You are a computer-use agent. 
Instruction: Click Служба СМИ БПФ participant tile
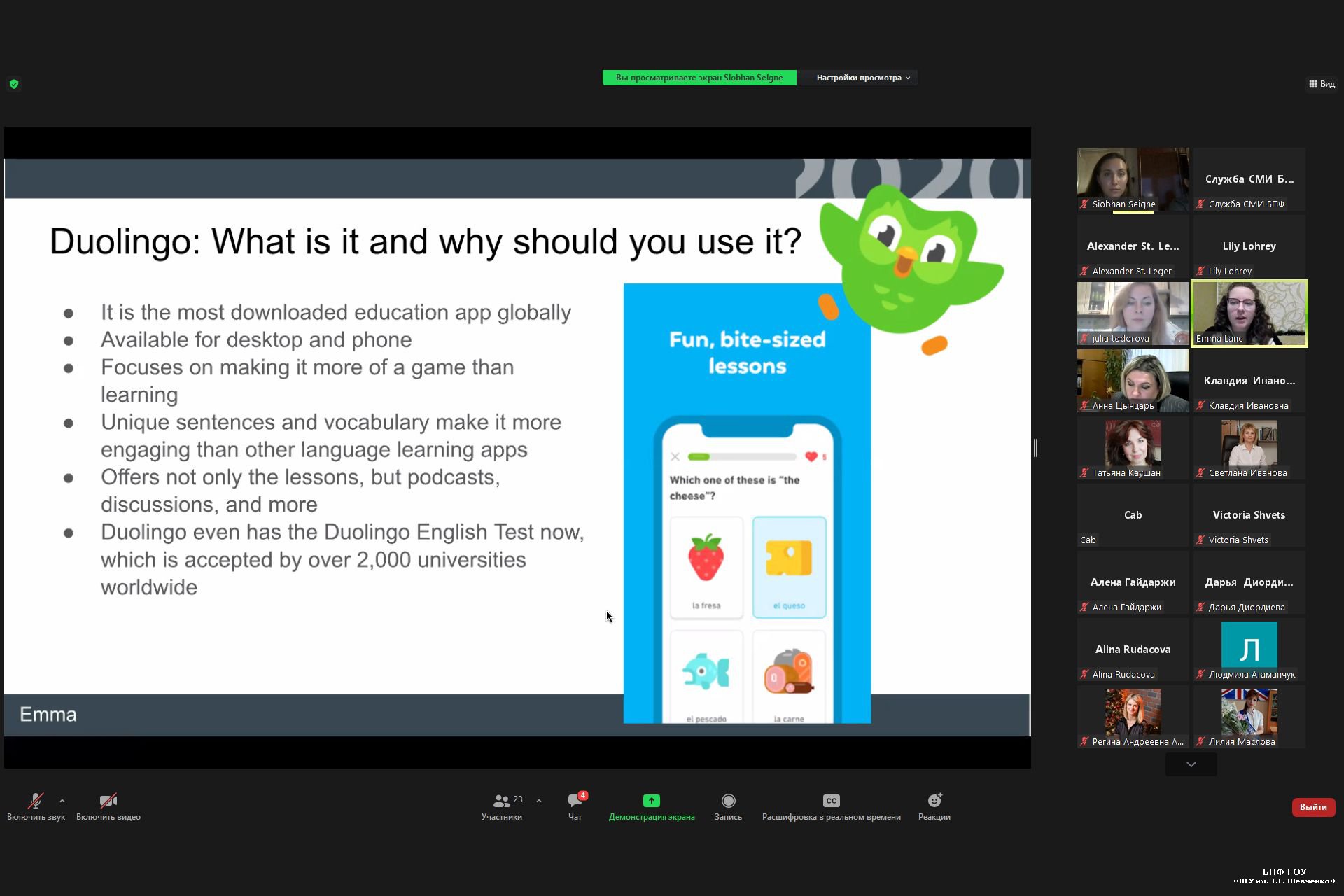click(1249, 179)
